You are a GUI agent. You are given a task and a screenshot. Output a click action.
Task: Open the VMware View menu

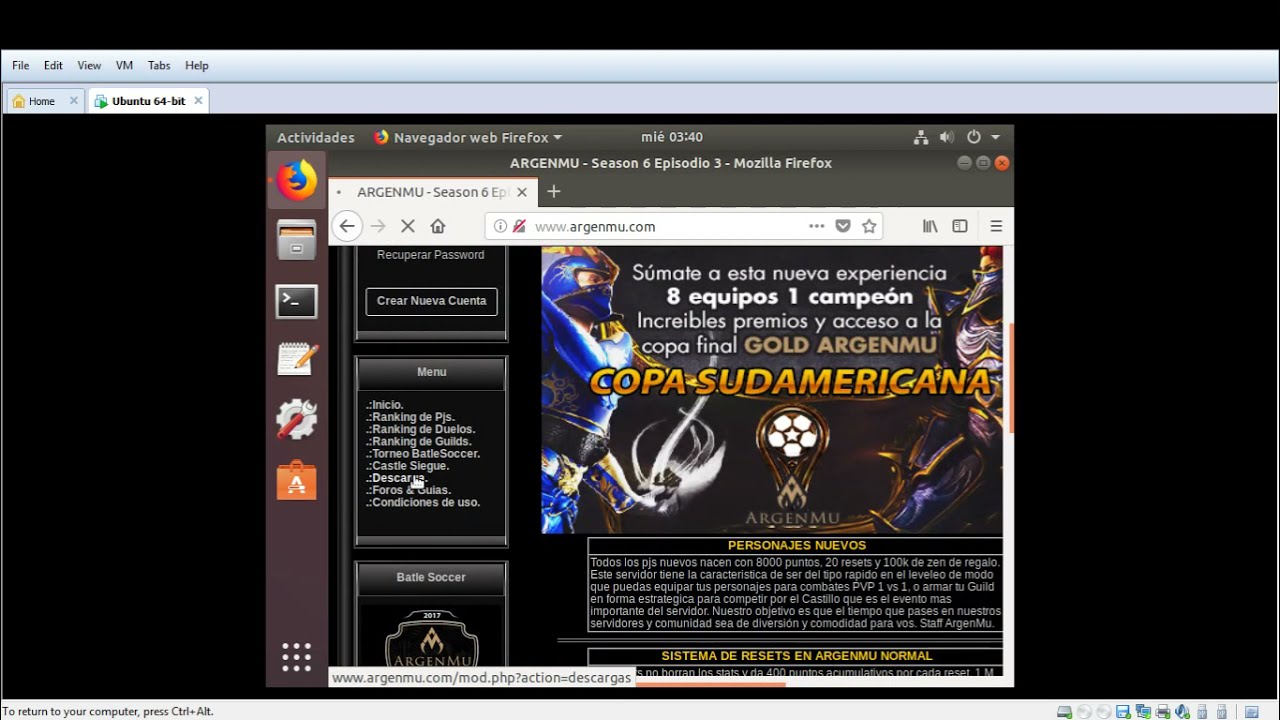pyautogui.click(x=89, y=65)
